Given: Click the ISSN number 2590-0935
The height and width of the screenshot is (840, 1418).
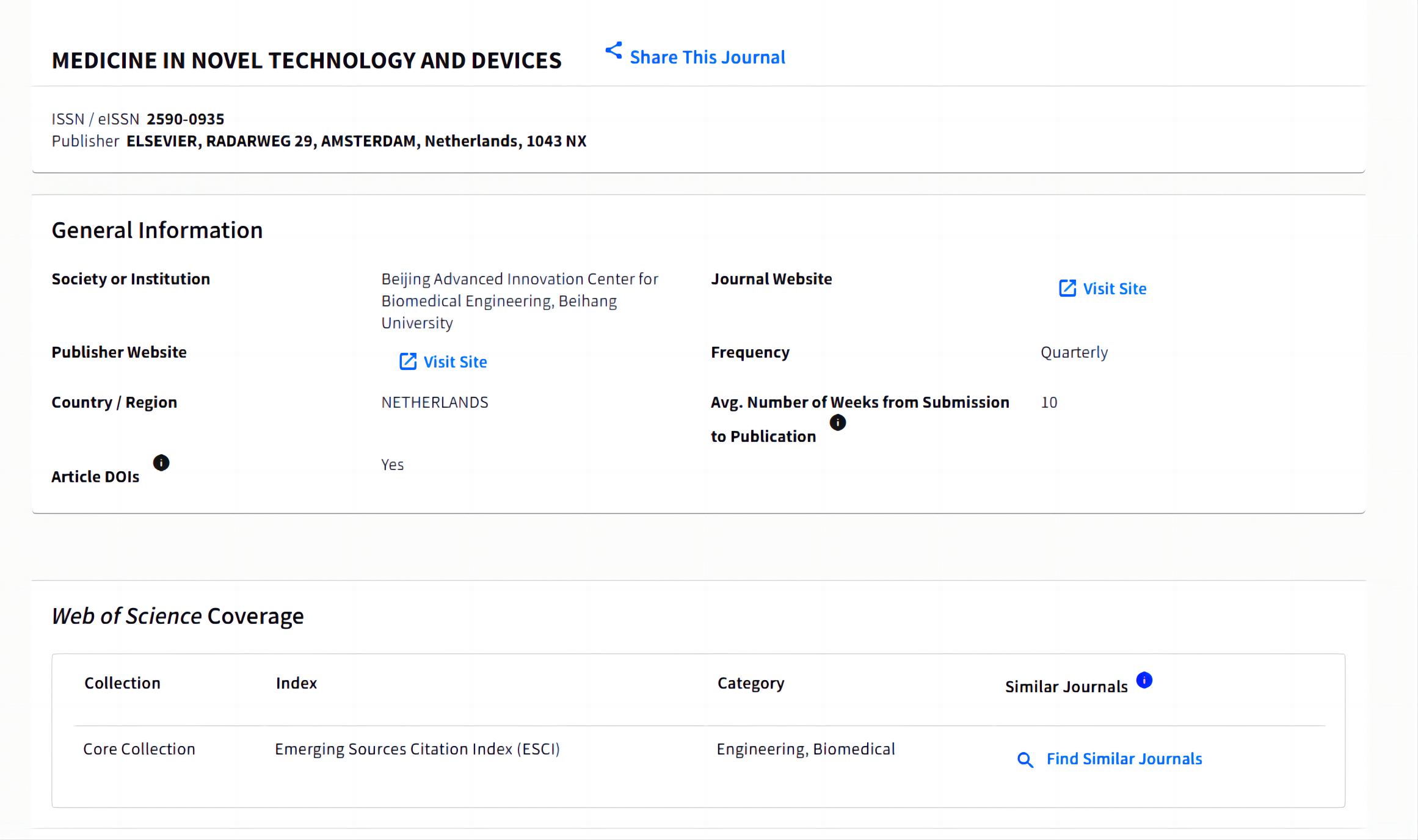Looking at the screenshot, I should [x=185, y=119].
